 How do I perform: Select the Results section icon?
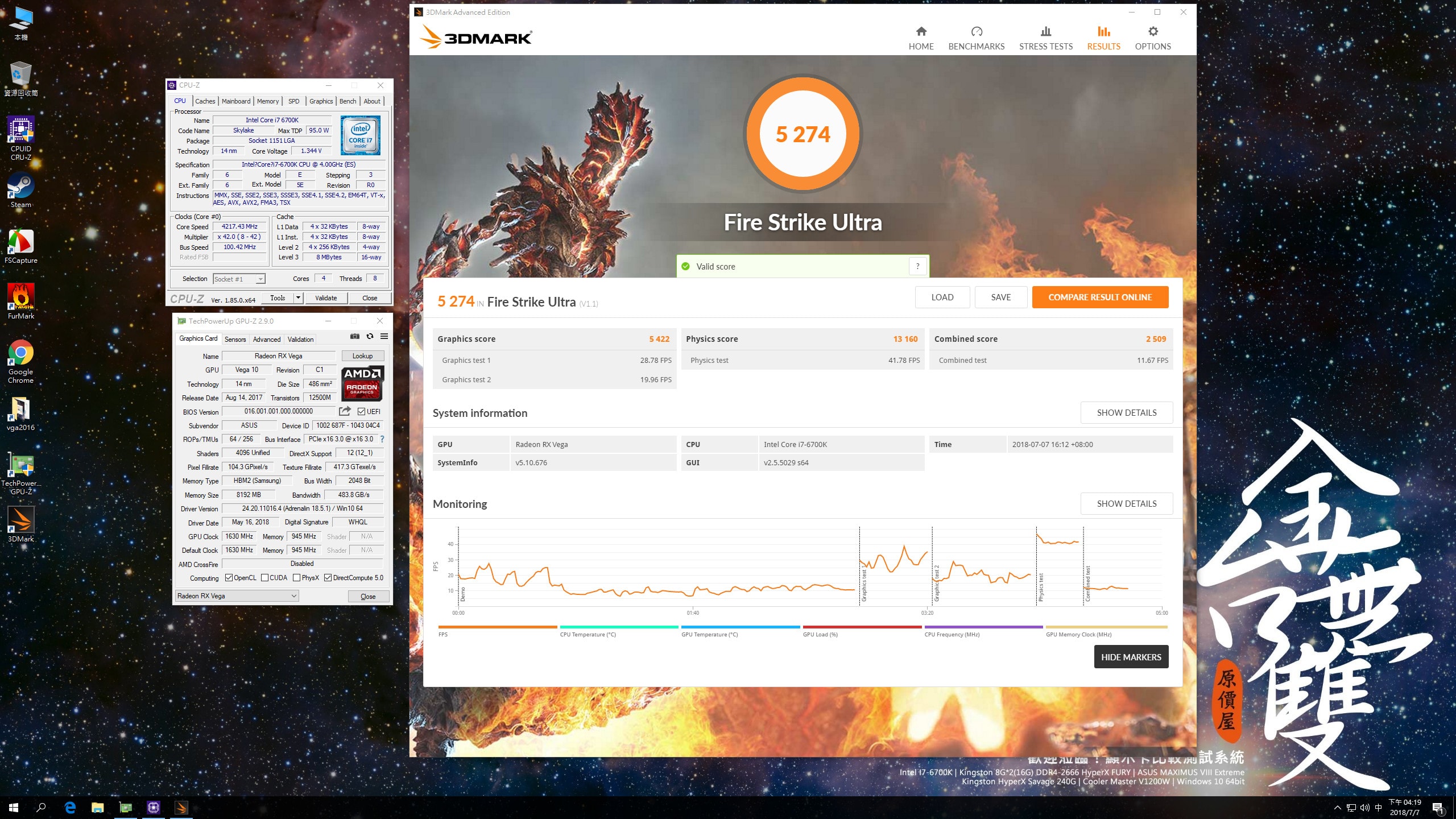coord(1103,31)
